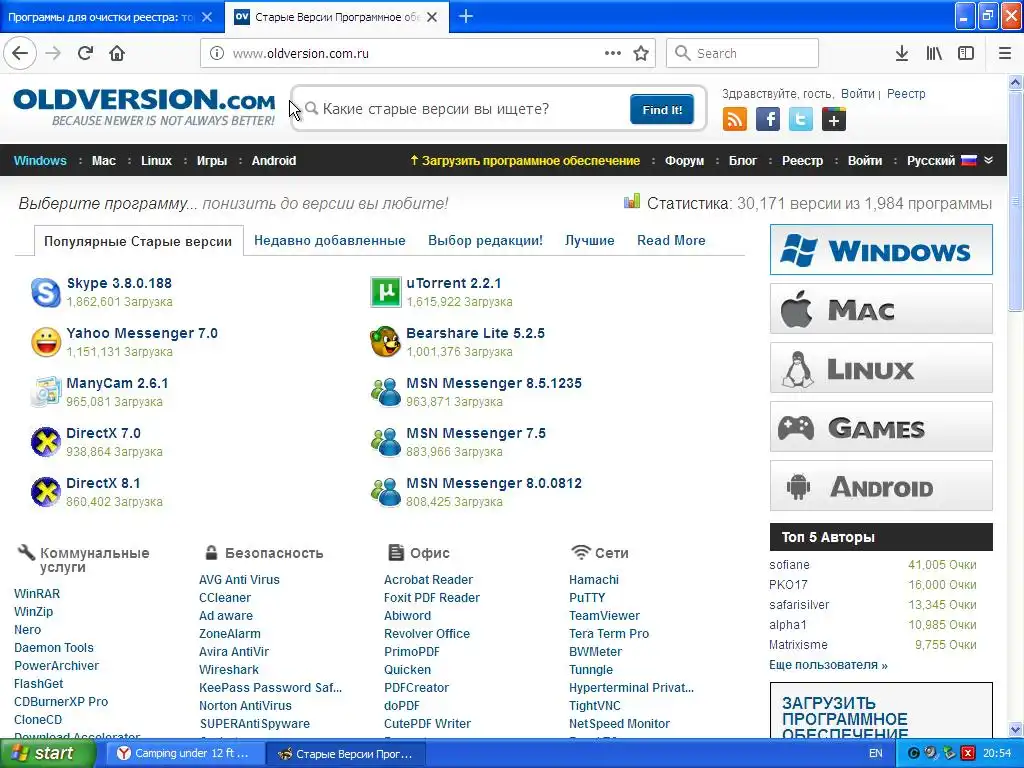
Task: Select the 'Лучшие' tab
Action: click(590, 240)
